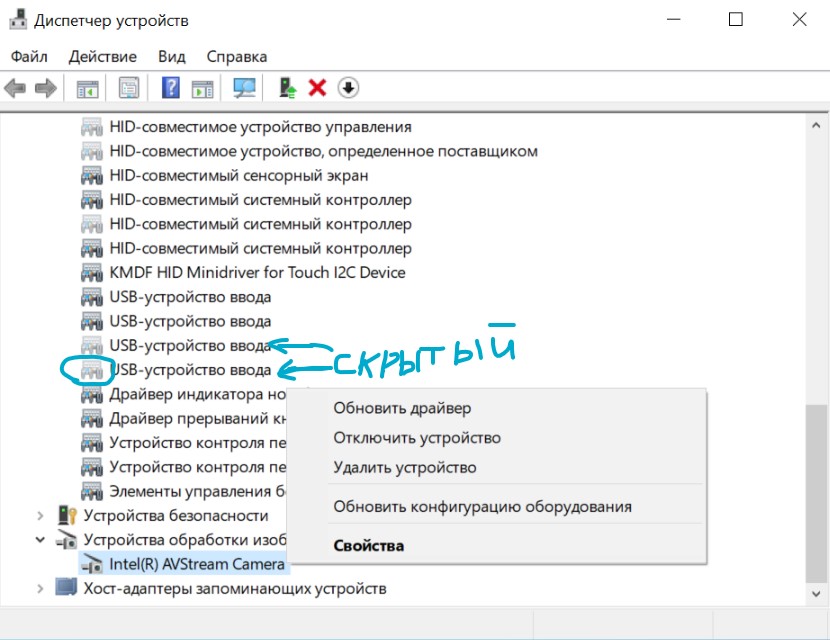Image resolution: width=830 pixels, height=640 pixels.
Task: Click the round down-arrow toolbar icon
Action: (348, 88)
